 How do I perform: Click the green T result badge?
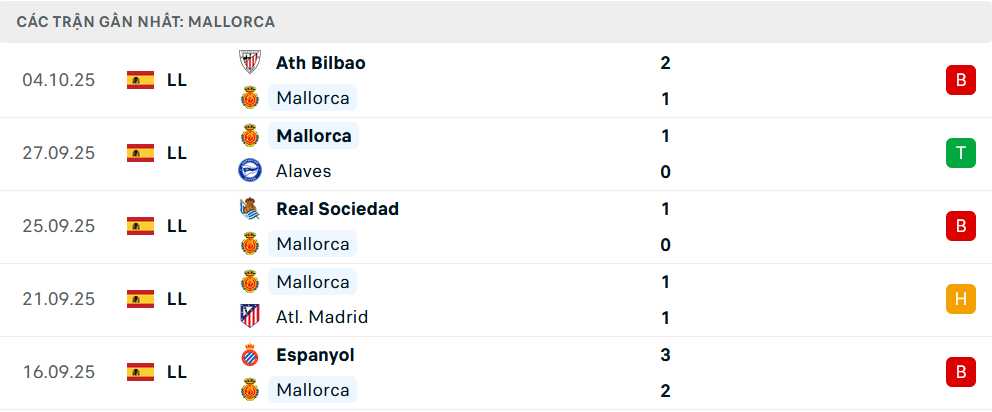pyautogui.click(x=960, y=153)
